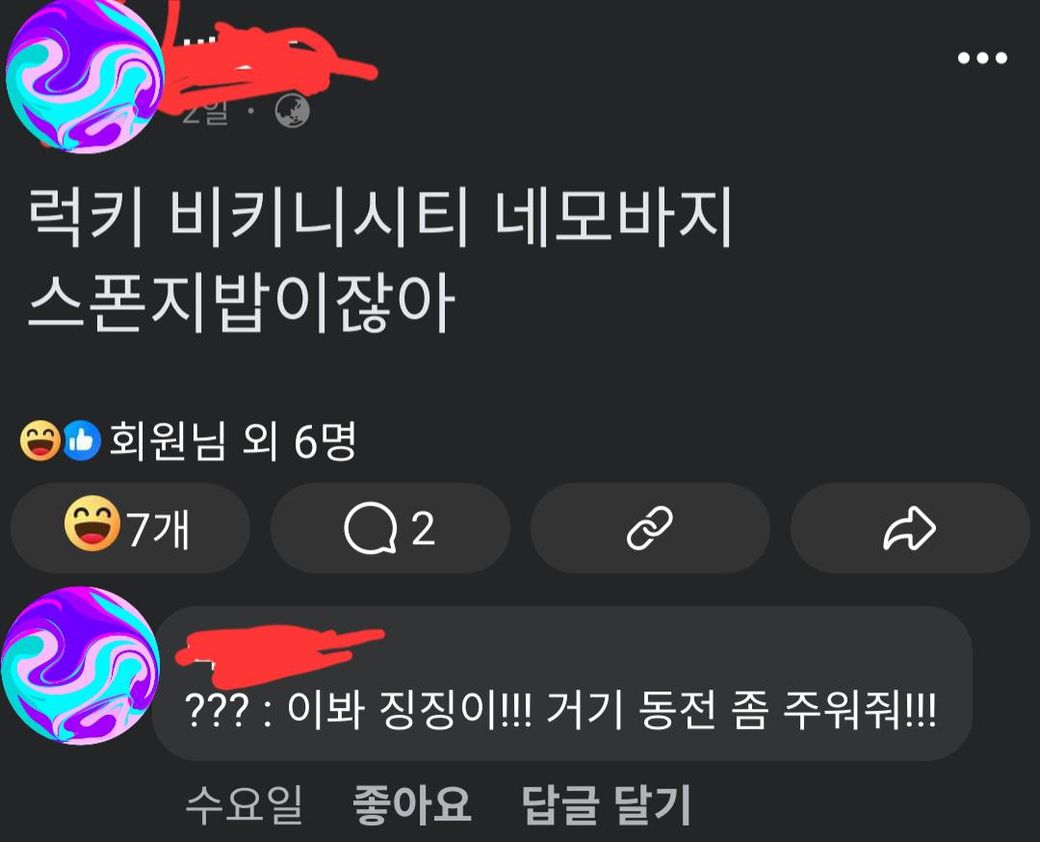1040x842 pixels.
Task: Tap the redacted commenter name in bubble
Action: pos(279,655)
